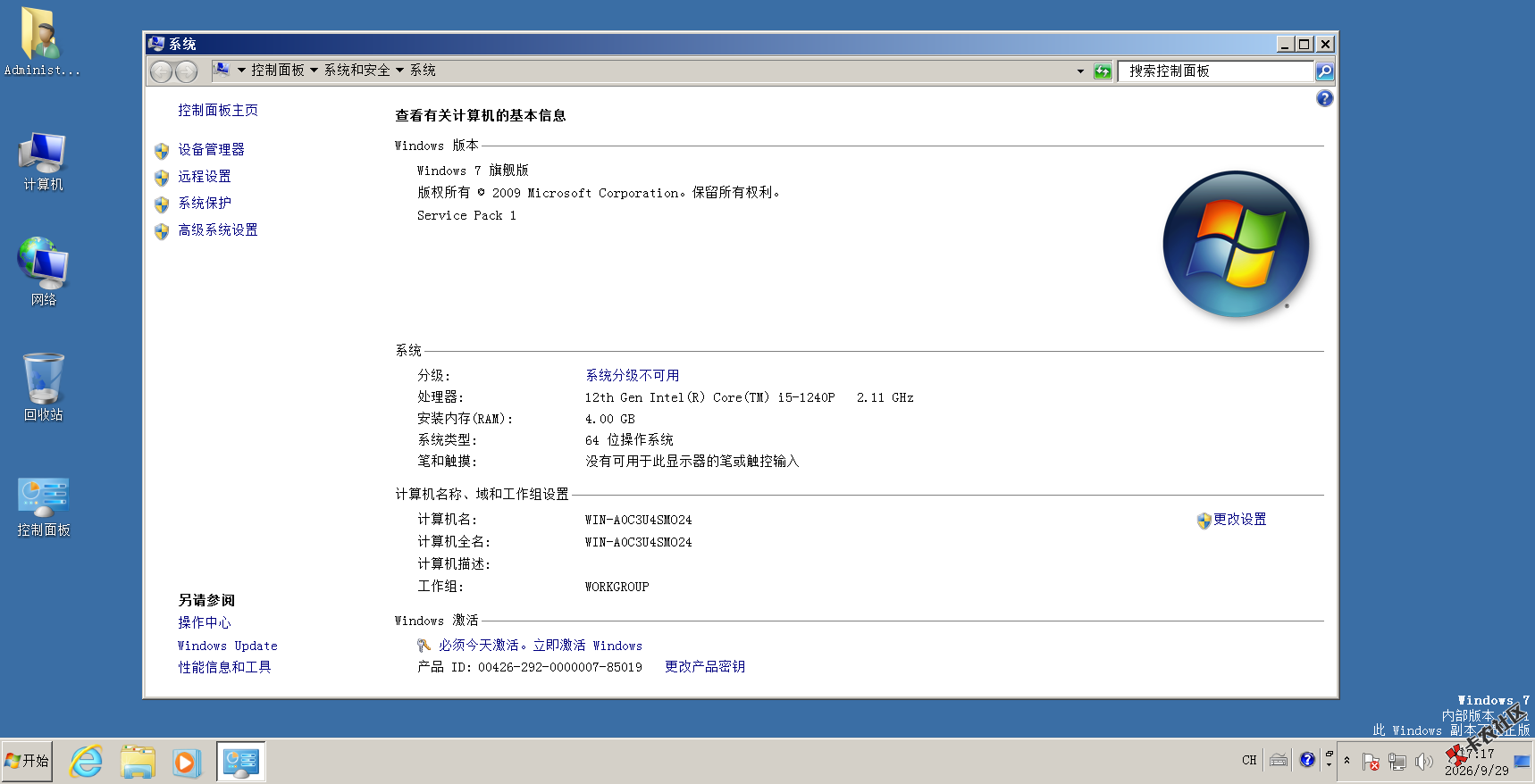Select the 回收站 desktop icon
The width and height of the screenshot is (1535, 784).
(x=43, y=387)
